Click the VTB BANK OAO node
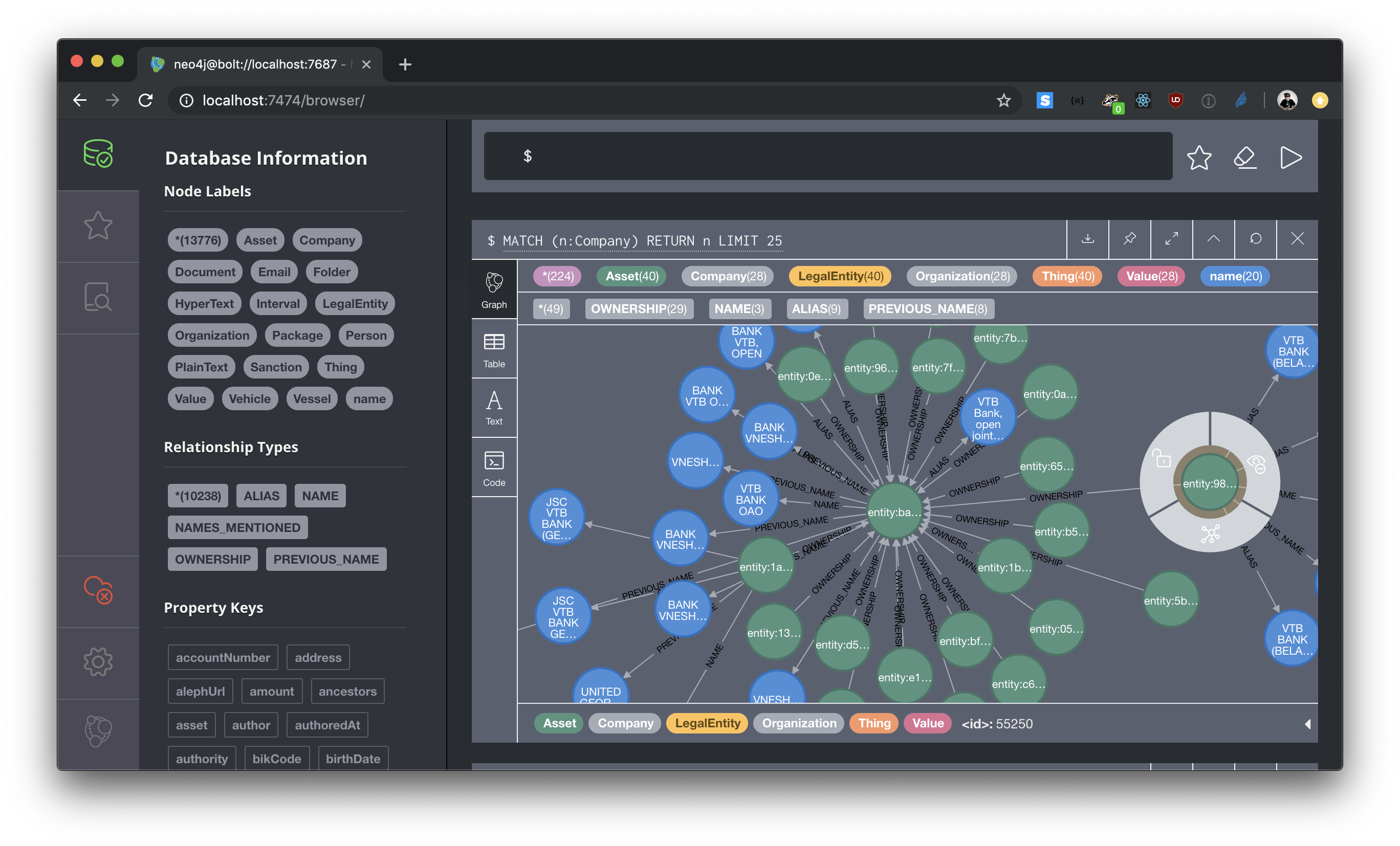 [751, 500]
